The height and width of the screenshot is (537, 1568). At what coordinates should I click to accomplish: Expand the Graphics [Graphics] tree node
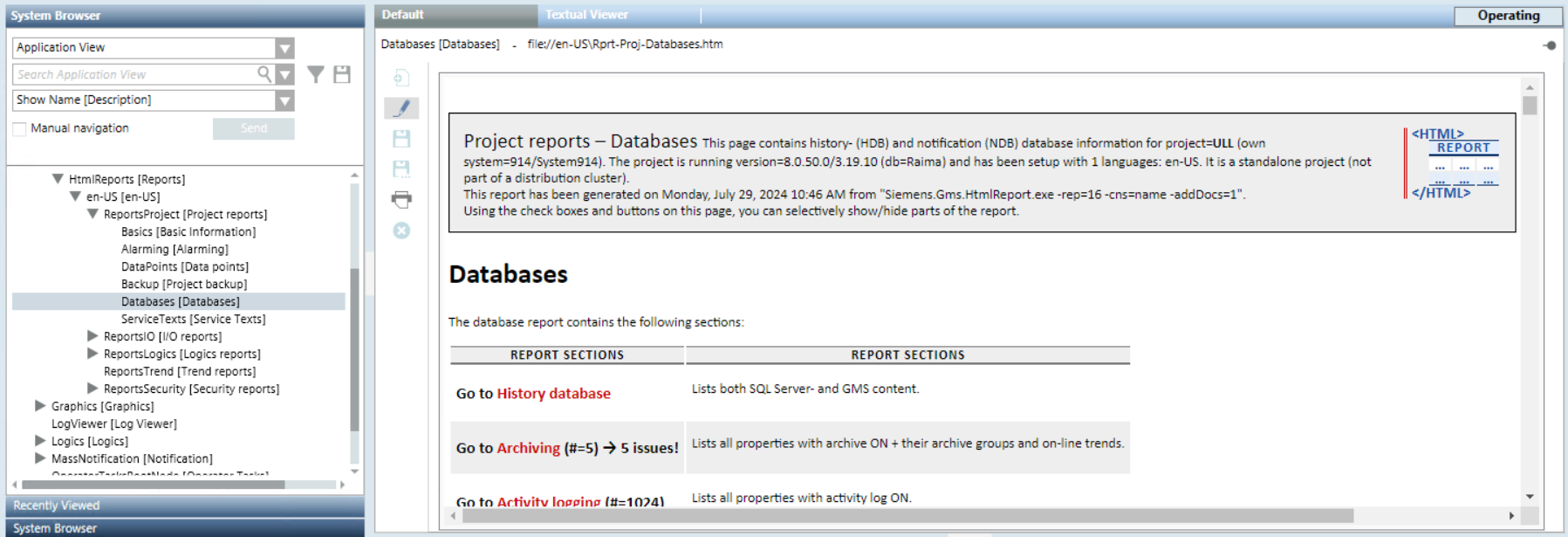point(40,406)
